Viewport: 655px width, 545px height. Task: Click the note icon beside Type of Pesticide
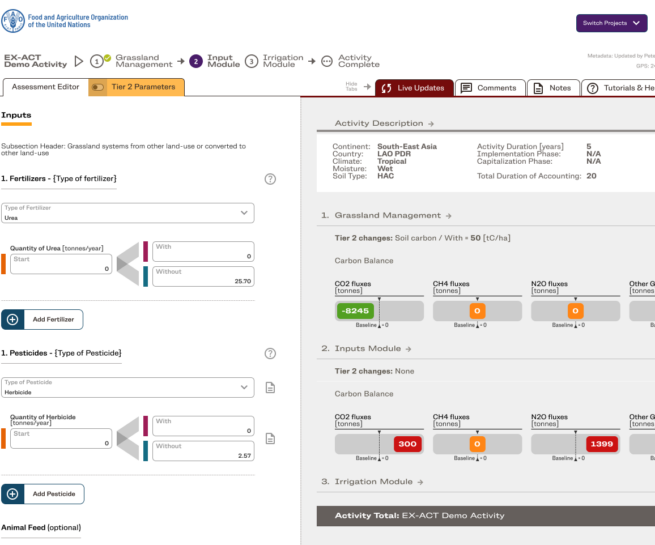coord(270,388)
